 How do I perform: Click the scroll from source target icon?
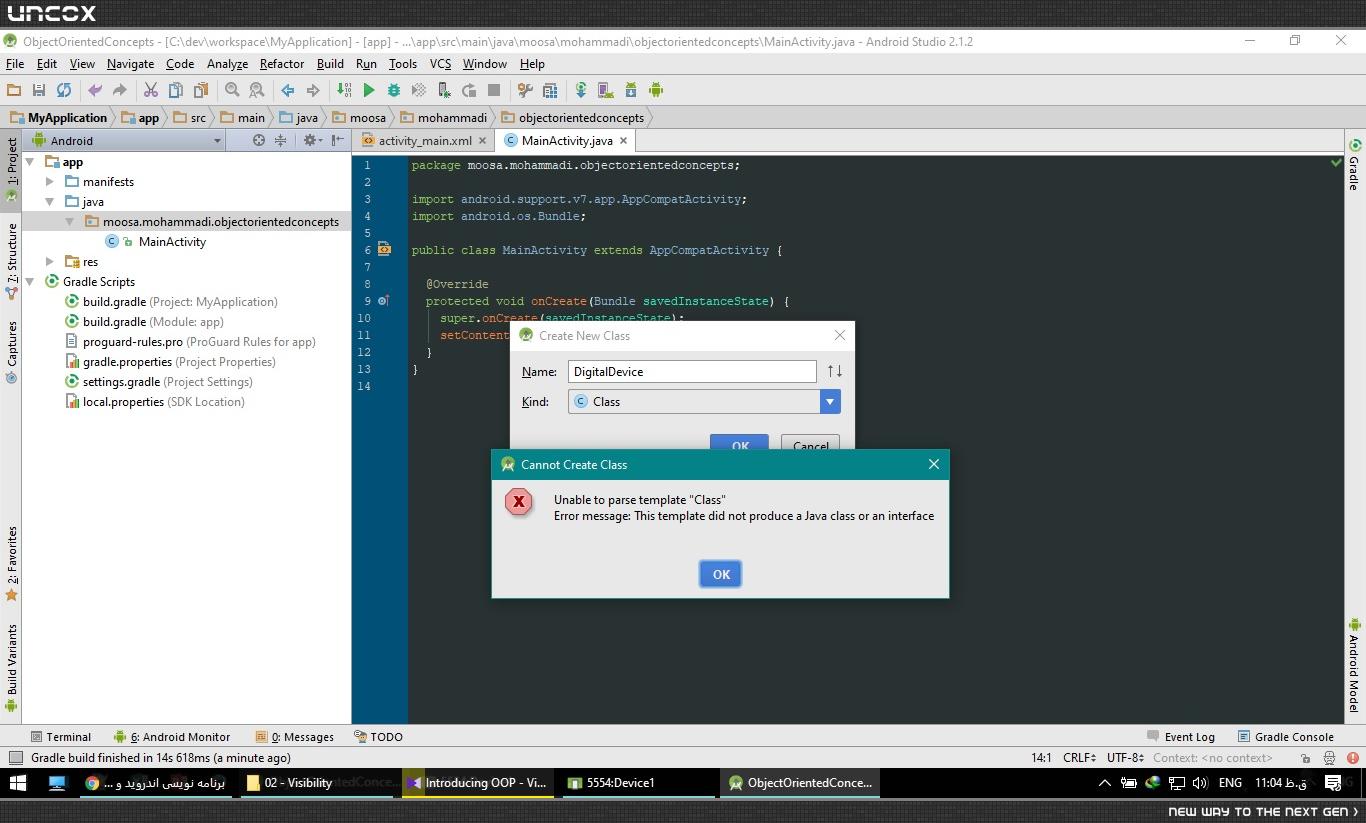coord(259,141)
